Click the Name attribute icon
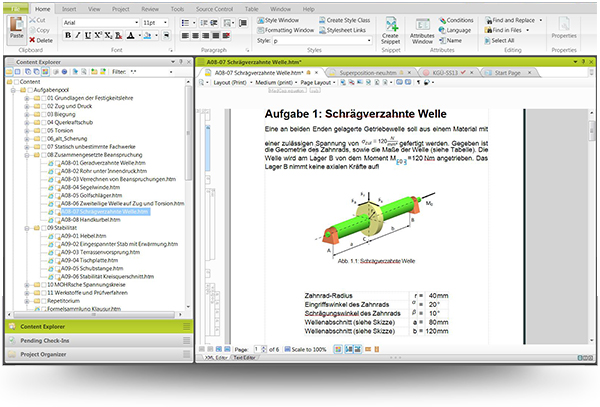The image size is (600, 407). [x=442, y=40]
